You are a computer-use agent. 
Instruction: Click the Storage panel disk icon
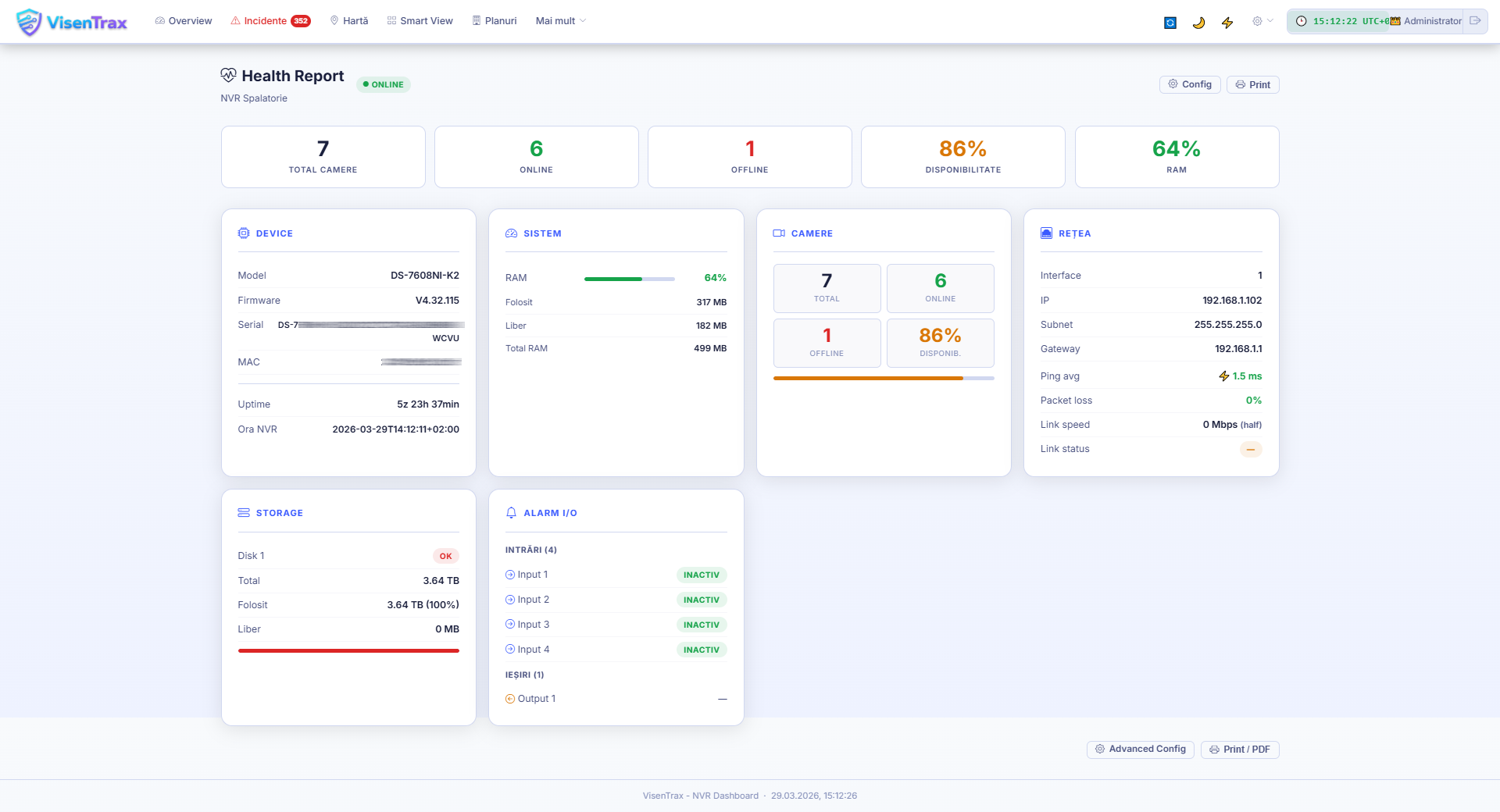click(244, 513)
